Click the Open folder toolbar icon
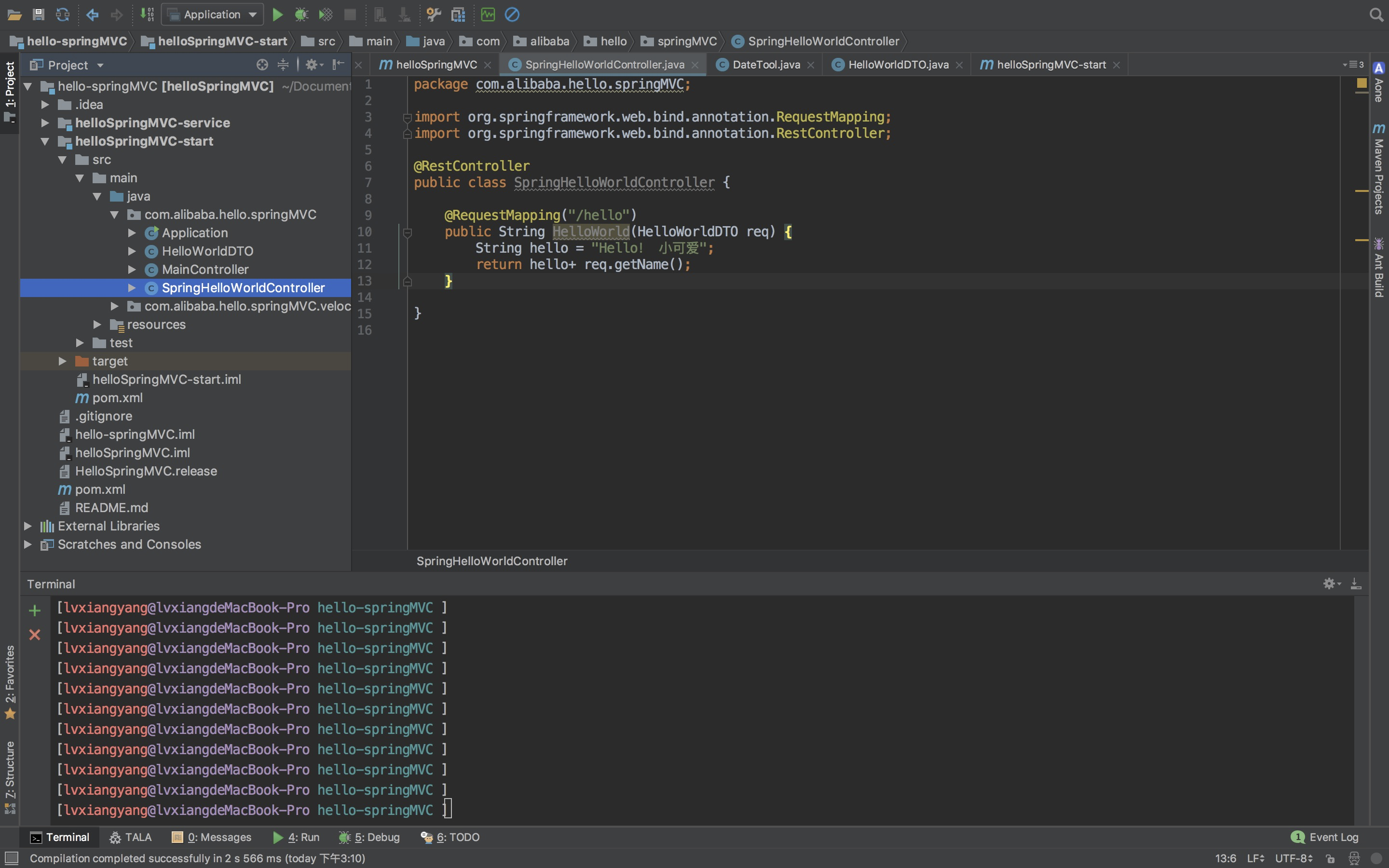 pos(14,15)
